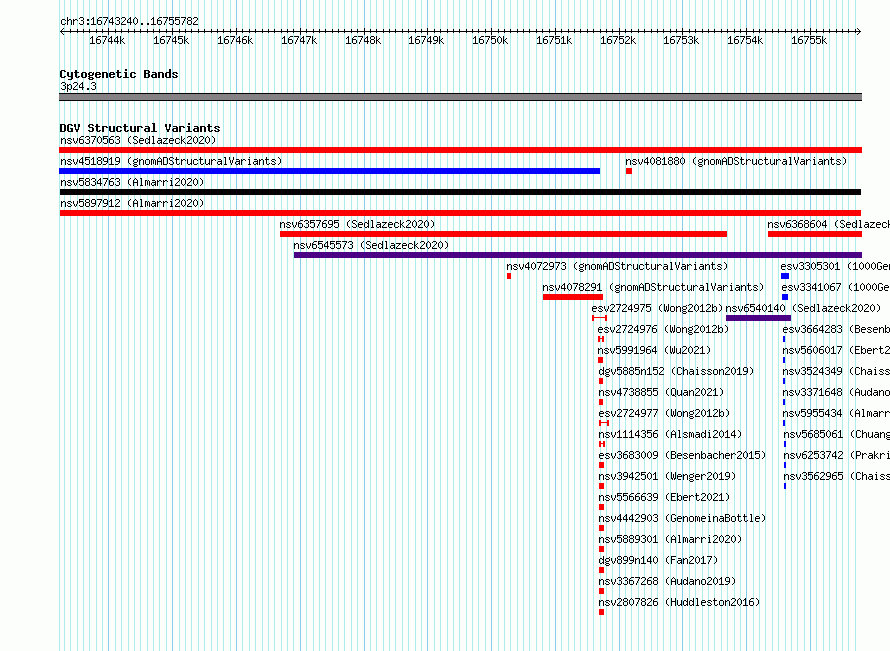Click the esv2724976 (Wong2012b) label
Viewport: 890px width, 651px height.
[x=663, y=329]
